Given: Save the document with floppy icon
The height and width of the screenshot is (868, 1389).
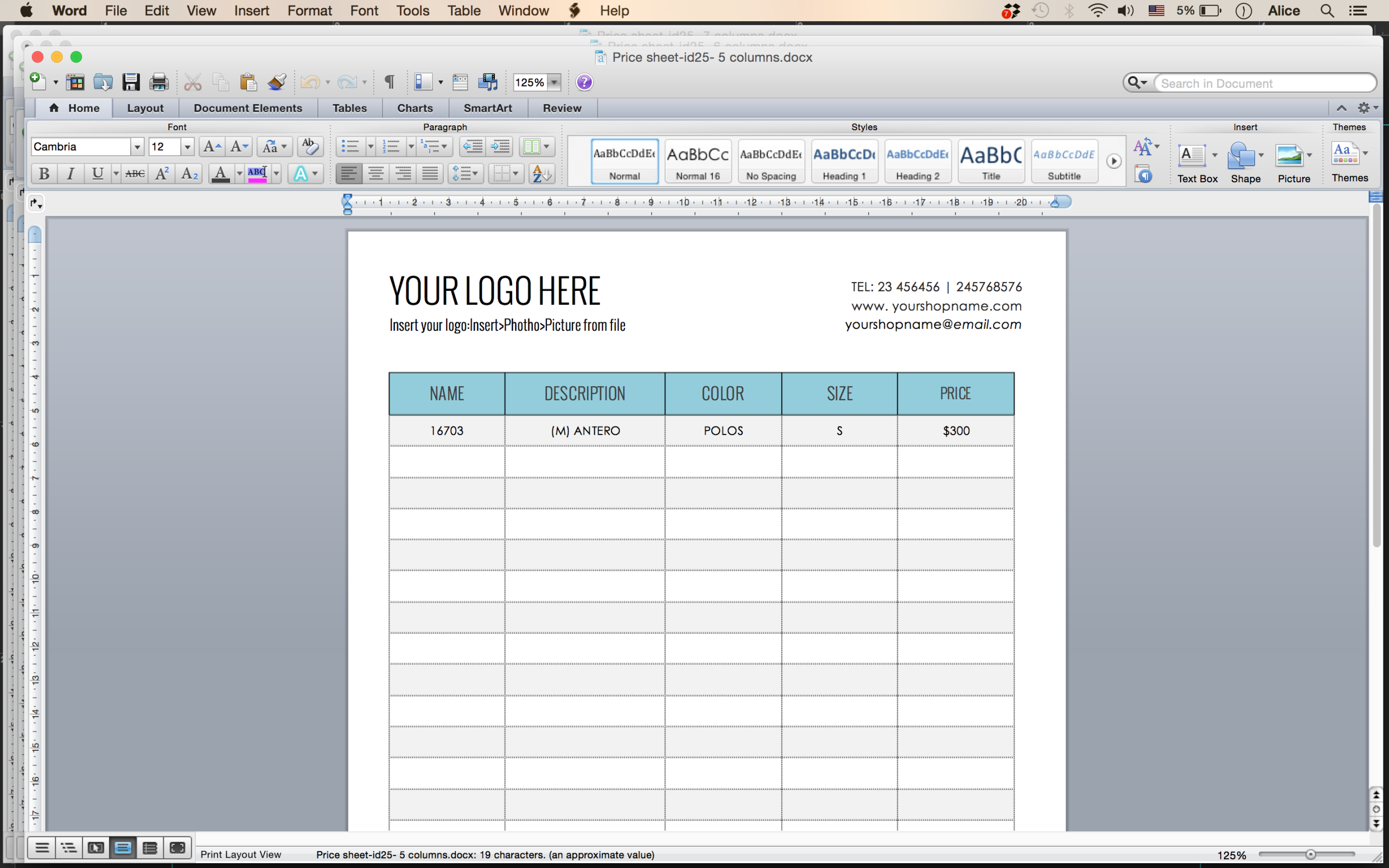Looking at the screenshot, I should [131, 82].
